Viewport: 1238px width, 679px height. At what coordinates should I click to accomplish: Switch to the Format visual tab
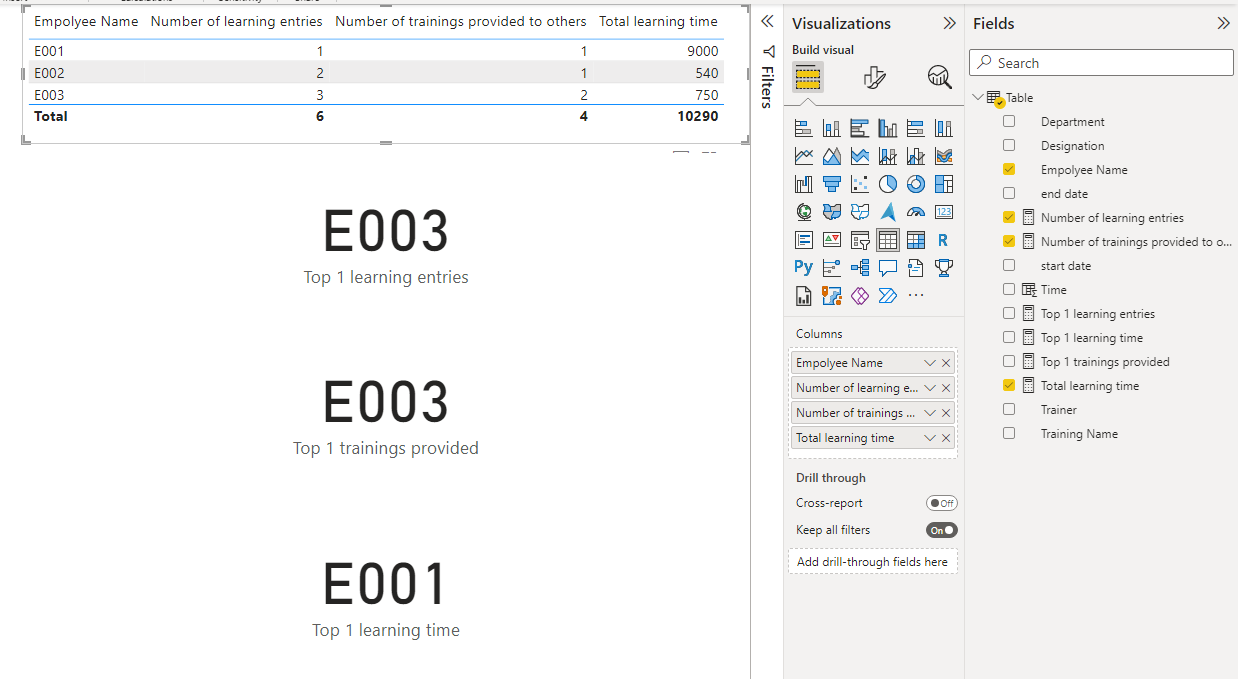point(875,77)
